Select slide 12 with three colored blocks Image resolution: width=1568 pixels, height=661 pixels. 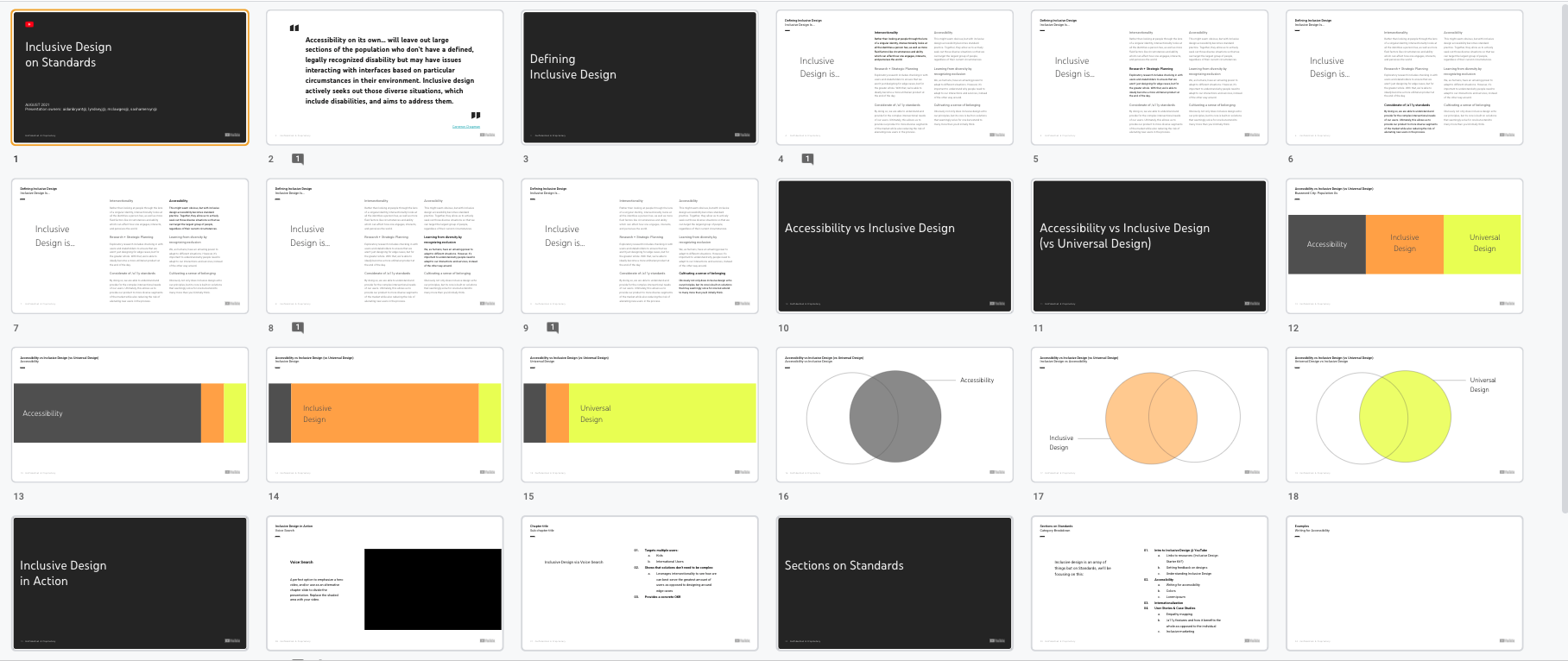tap(1404, 246)
